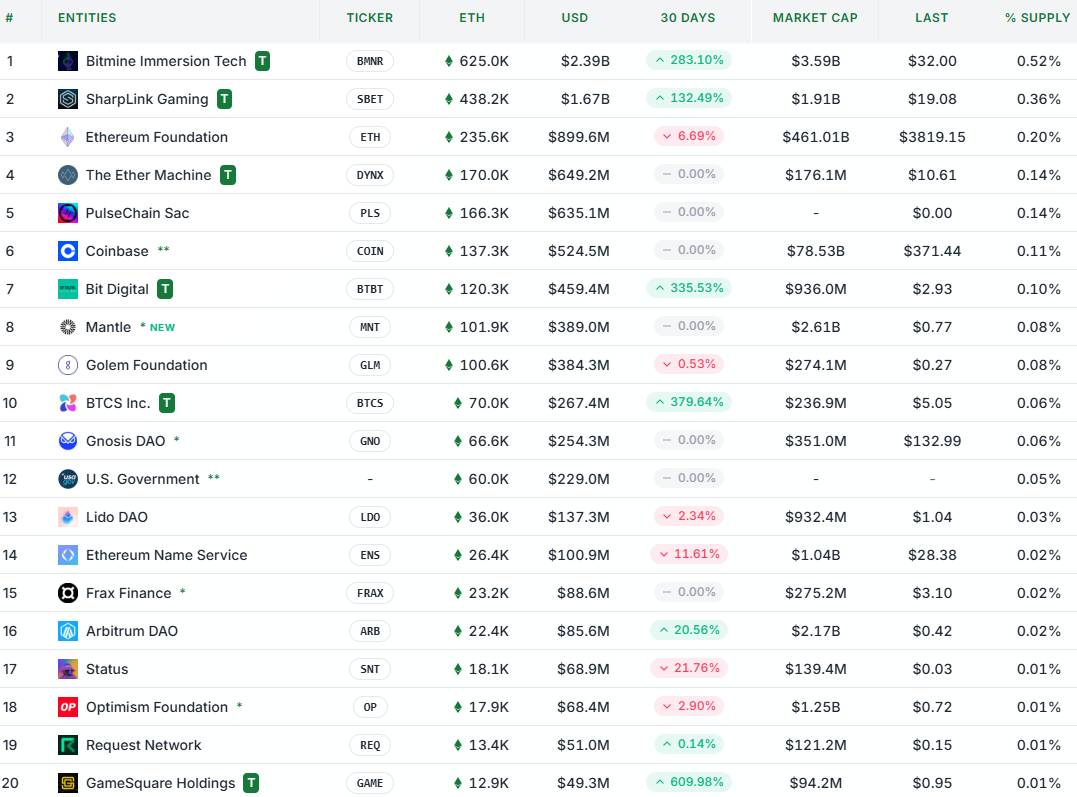Click the 609.98% thirty-day change badge
Screen dimensions: 1077x797
point(689,782)
